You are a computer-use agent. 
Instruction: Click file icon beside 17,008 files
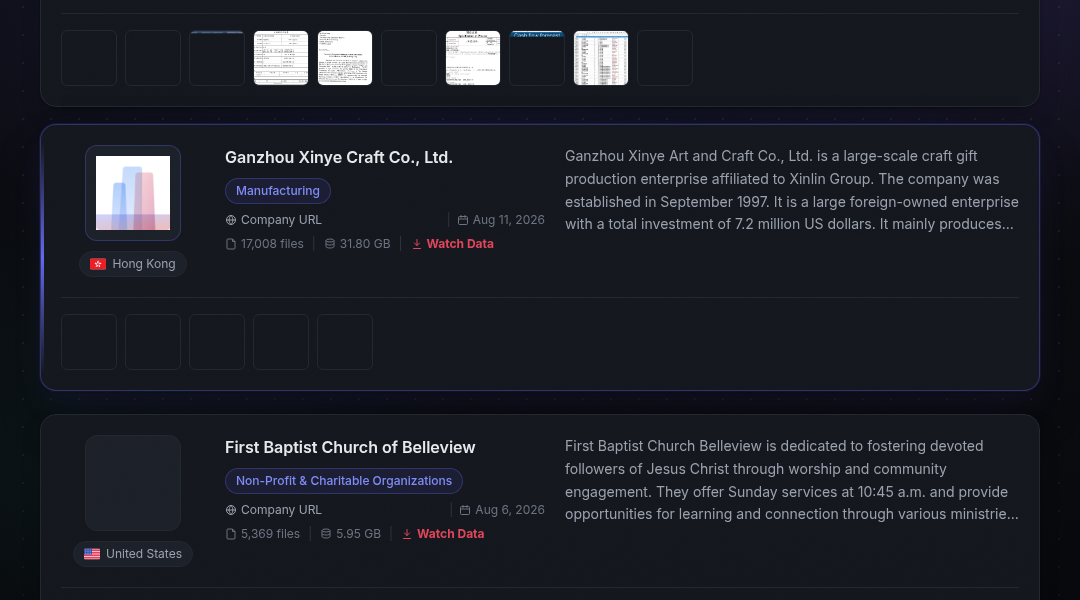point(231,244)
